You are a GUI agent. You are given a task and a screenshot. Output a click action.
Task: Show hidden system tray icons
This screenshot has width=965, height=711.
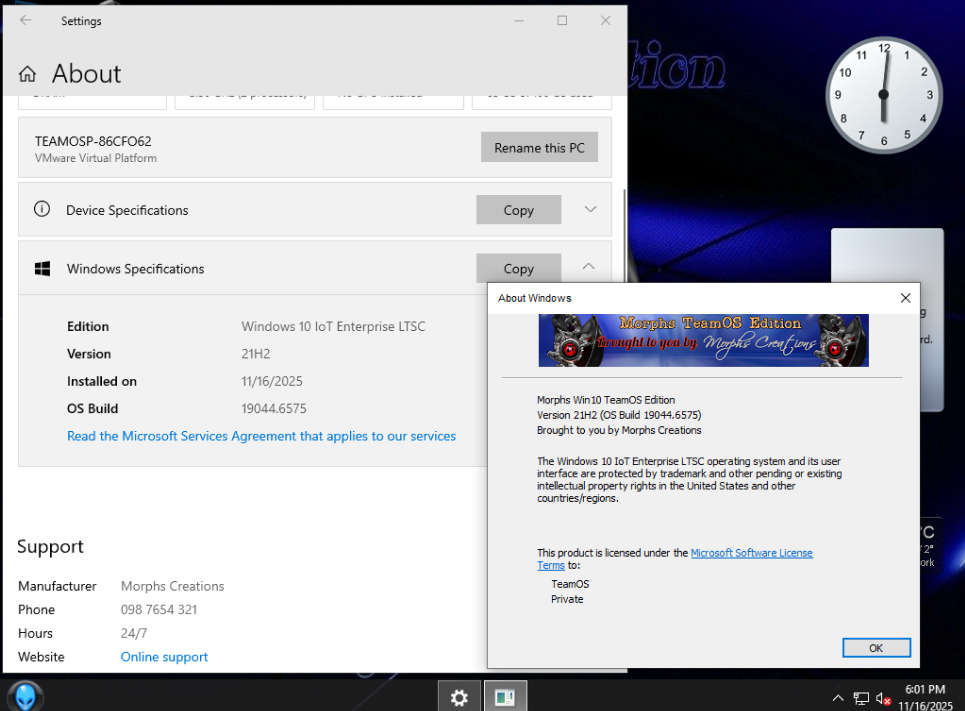click(x=838, y=698)
